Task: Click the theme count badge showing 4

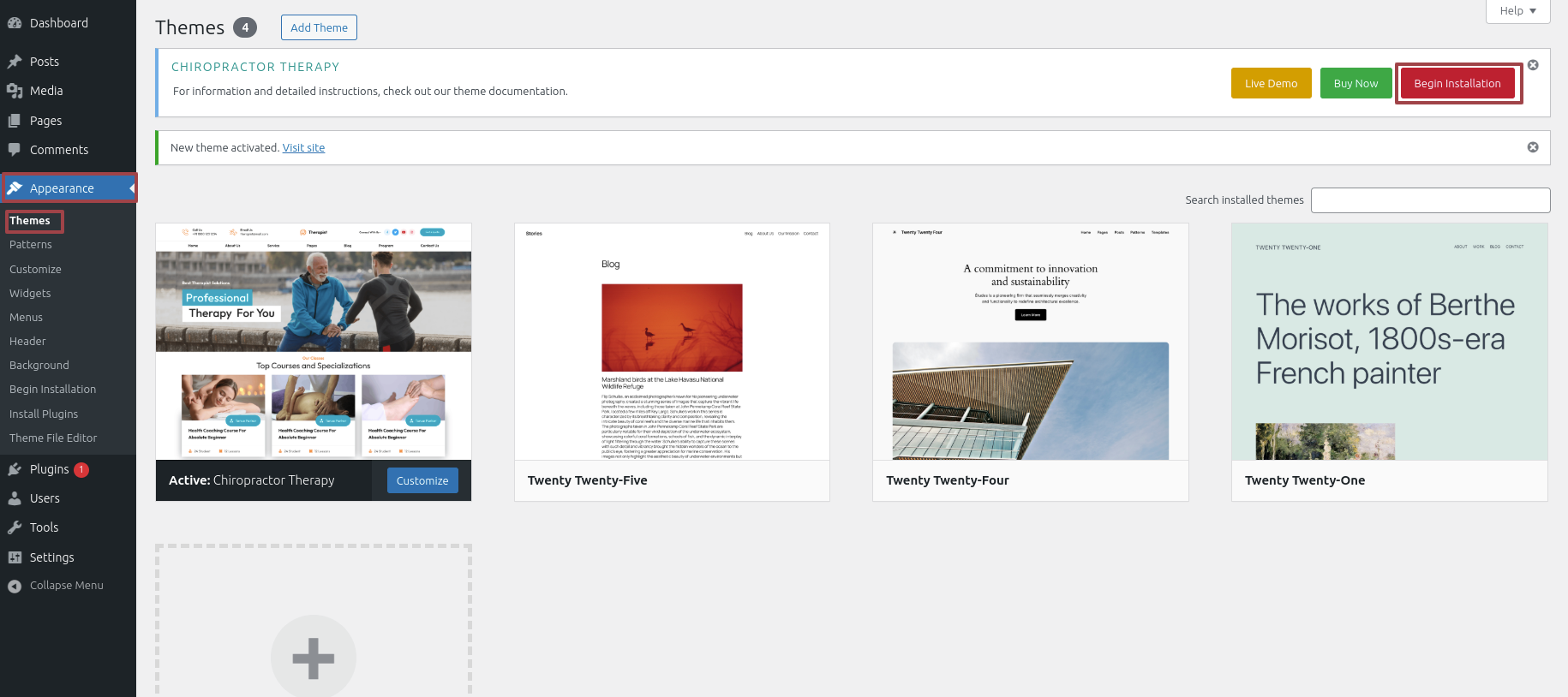Action: click(245, 27)
